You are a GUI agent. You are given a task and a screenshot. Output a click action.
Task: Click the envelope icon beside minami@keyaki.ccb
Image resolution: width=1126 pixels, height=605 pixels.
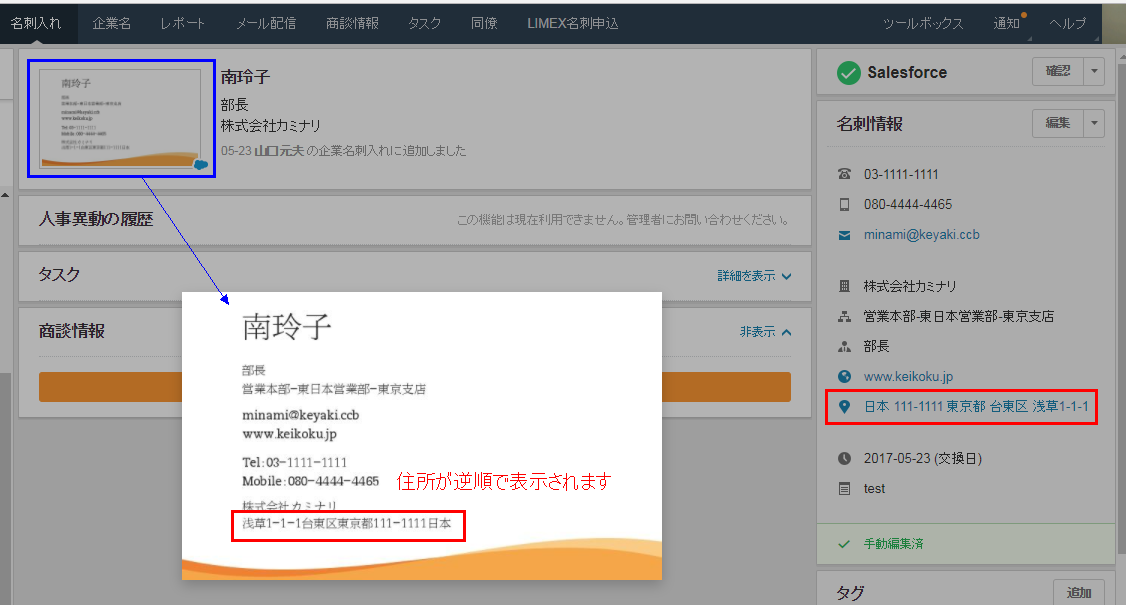click(x=844, y=235)
